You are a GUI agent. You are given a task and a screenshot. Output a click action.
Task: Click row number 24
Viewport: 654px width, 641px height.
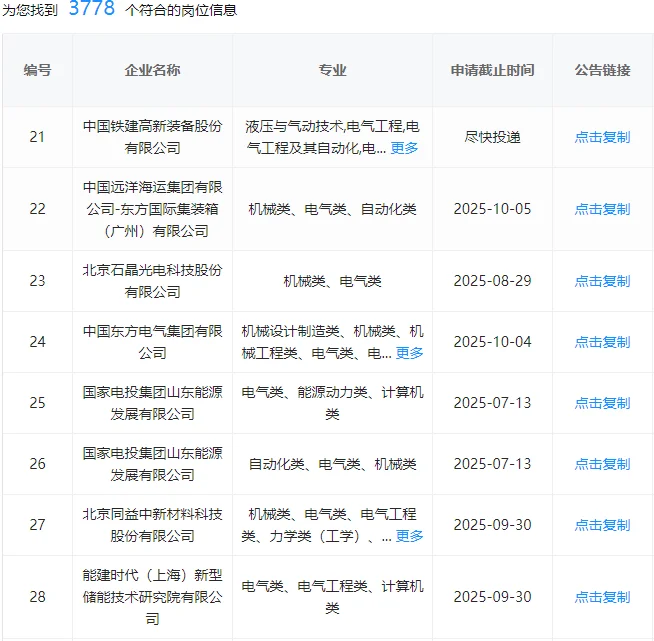pos(38,342)
